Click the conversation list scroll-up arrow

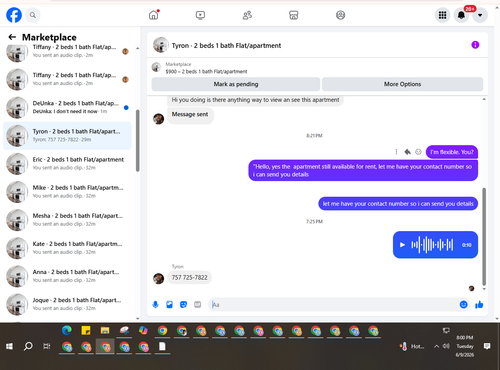[137, 49]
